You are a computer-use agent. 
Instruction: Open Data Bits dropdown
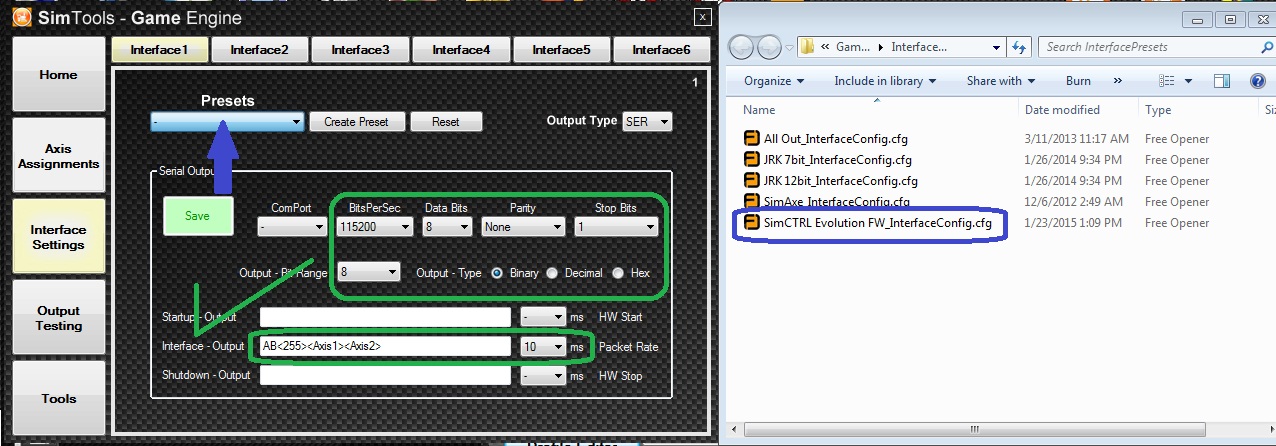[x=447, y=227]
